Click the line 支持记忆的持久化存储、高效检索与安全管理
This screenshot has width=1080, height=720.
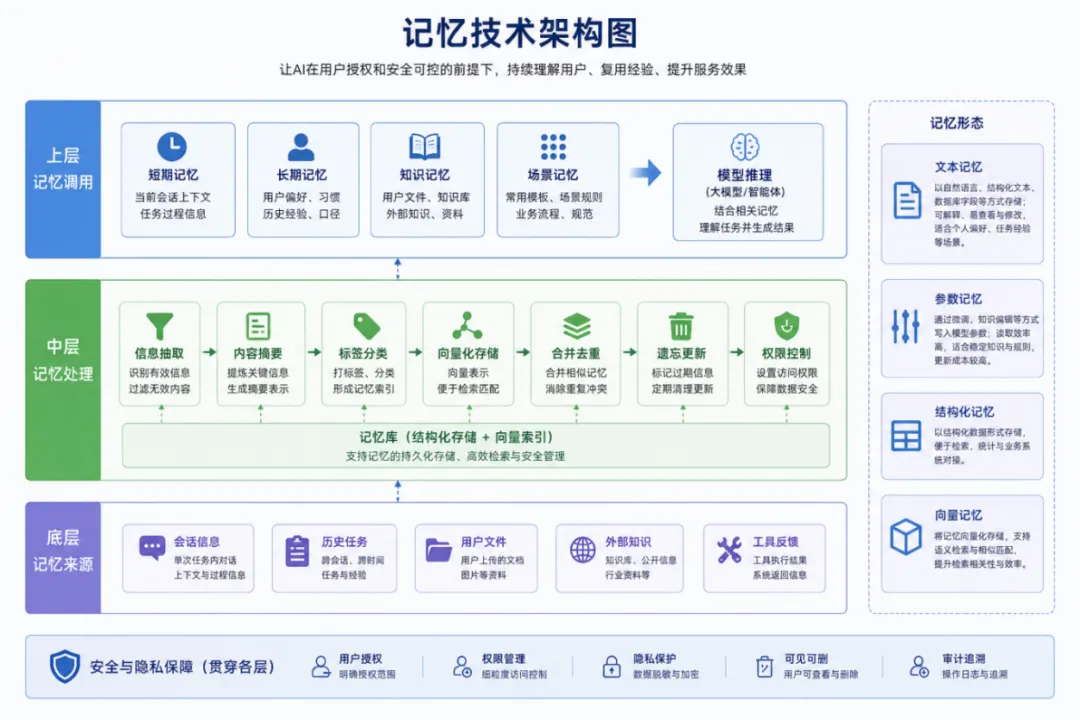coord(455,456)
